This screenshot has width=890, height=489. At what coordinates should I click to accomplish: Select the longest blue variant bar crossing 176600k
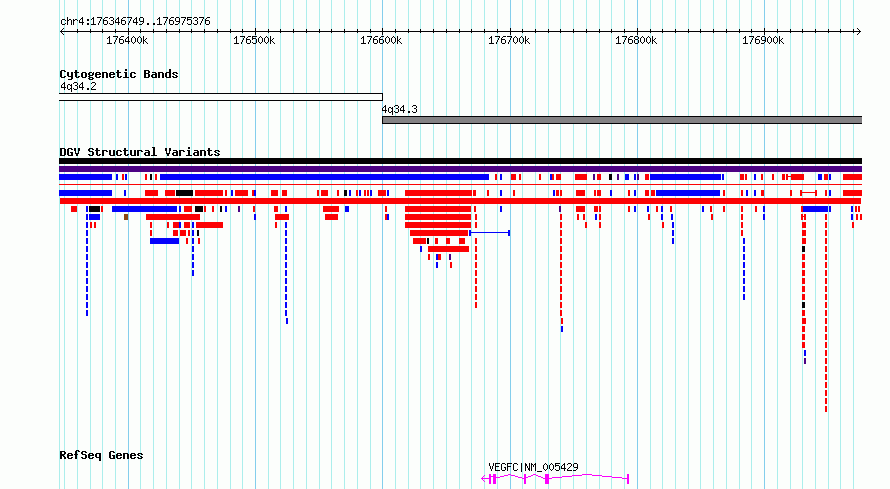click(x=324, y=178)
